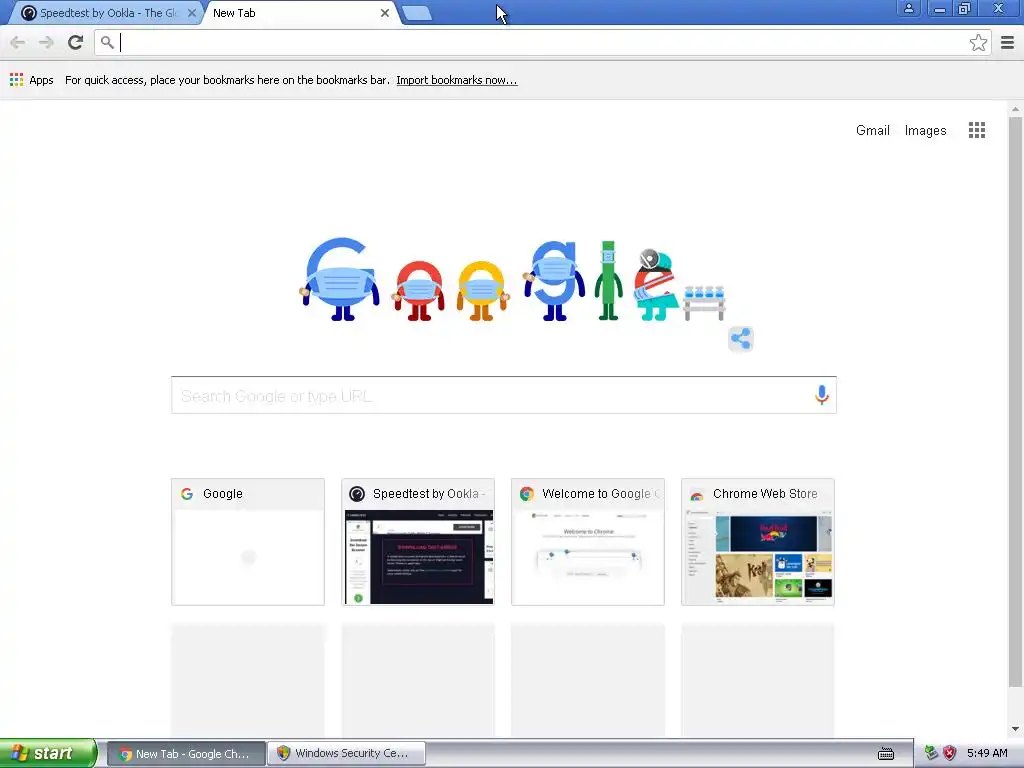Click the network tray icon

pyautogui.click(x=931, y=753)
